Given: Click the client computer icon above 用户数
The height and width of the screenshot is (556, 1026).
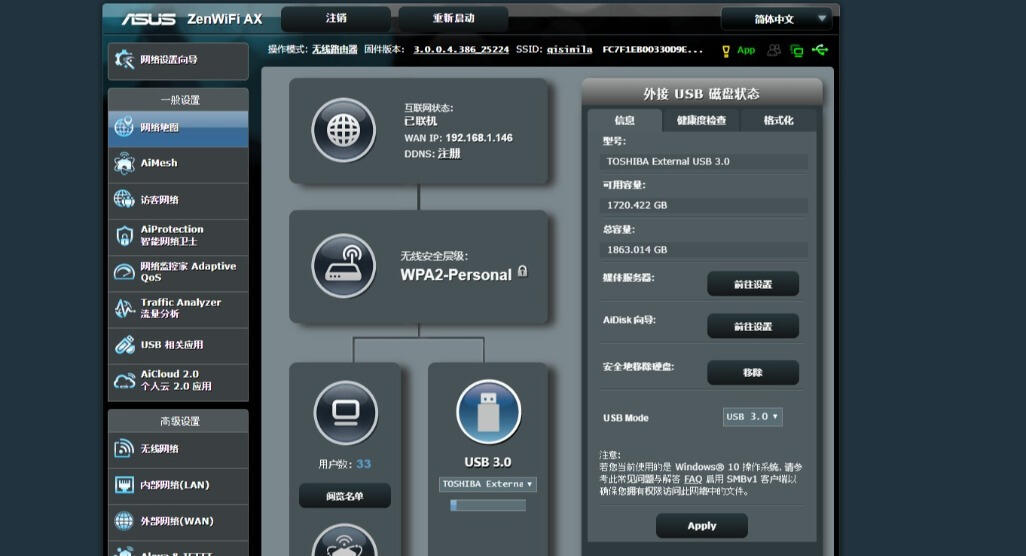Looking at the screenshot, I should tap(345, 413).
